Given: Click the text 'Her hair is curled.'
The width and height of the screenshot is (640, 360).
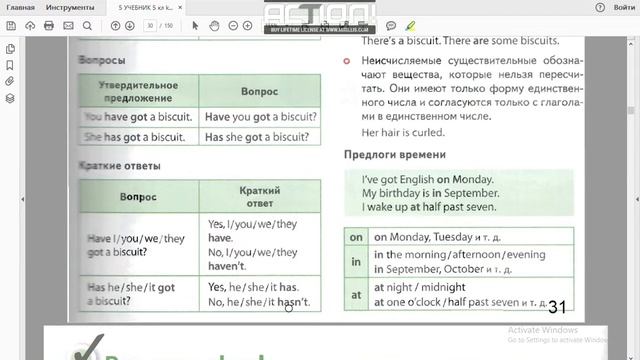Looking at the screenshot, I should pyautogui.click(x=403, y=133).
